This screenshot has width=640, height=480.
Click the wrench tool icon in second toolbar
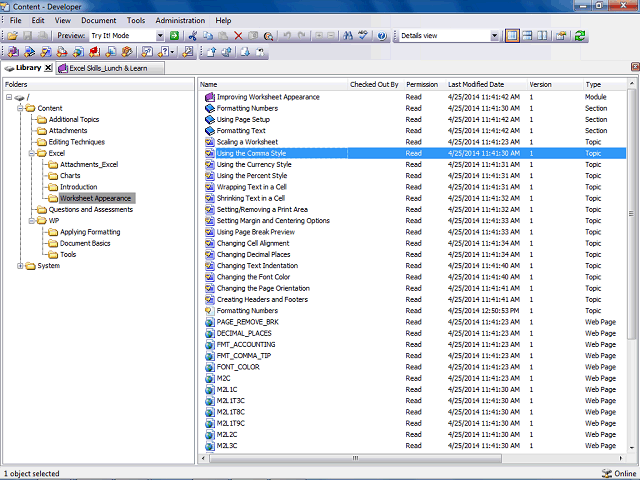(188, 52)
